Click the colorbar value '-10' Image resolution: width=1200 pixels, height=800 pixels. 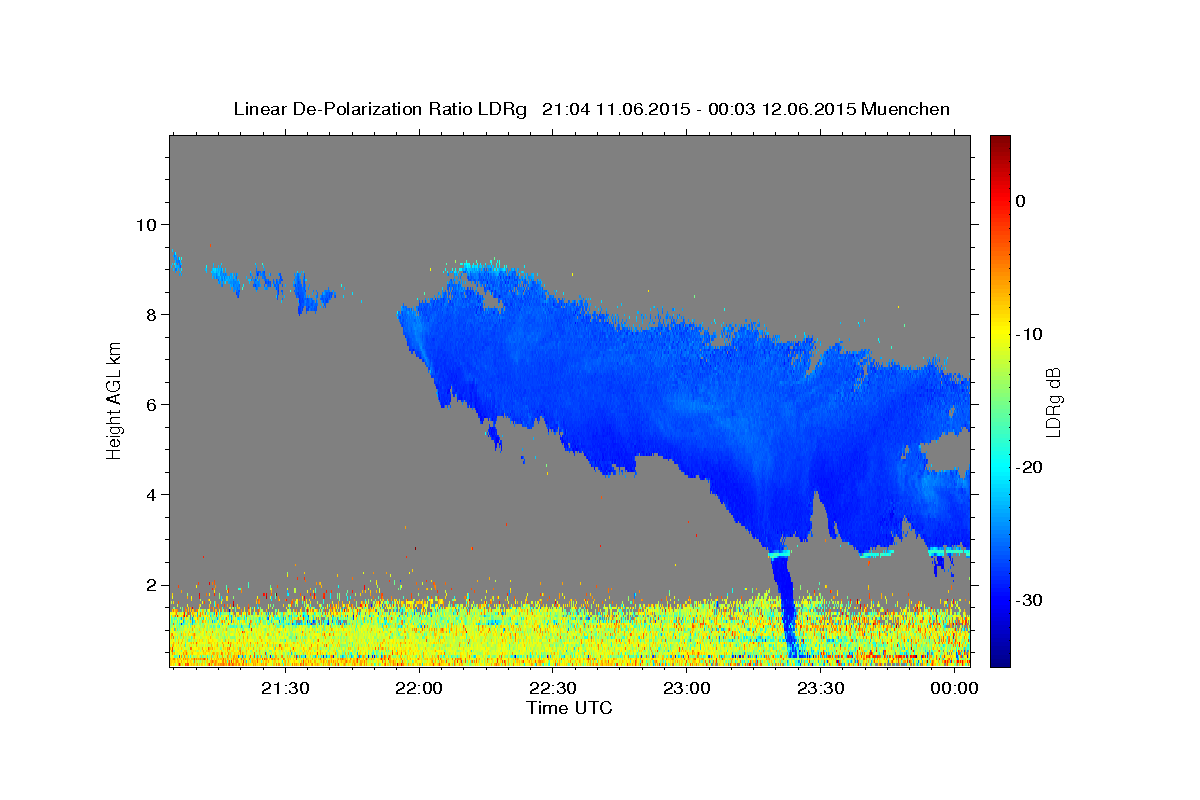1030,334
